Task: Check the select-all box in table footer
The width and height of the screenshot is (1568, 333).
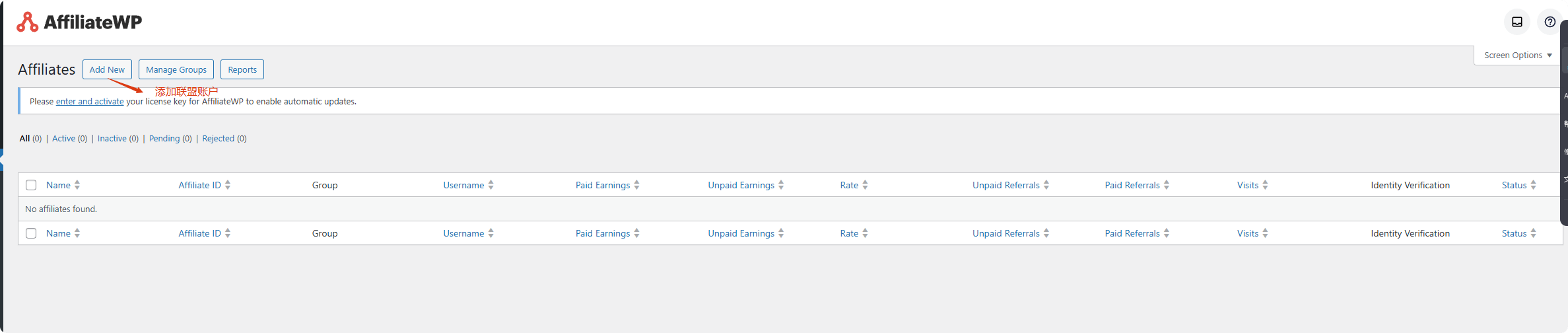Action: point(31,233)
